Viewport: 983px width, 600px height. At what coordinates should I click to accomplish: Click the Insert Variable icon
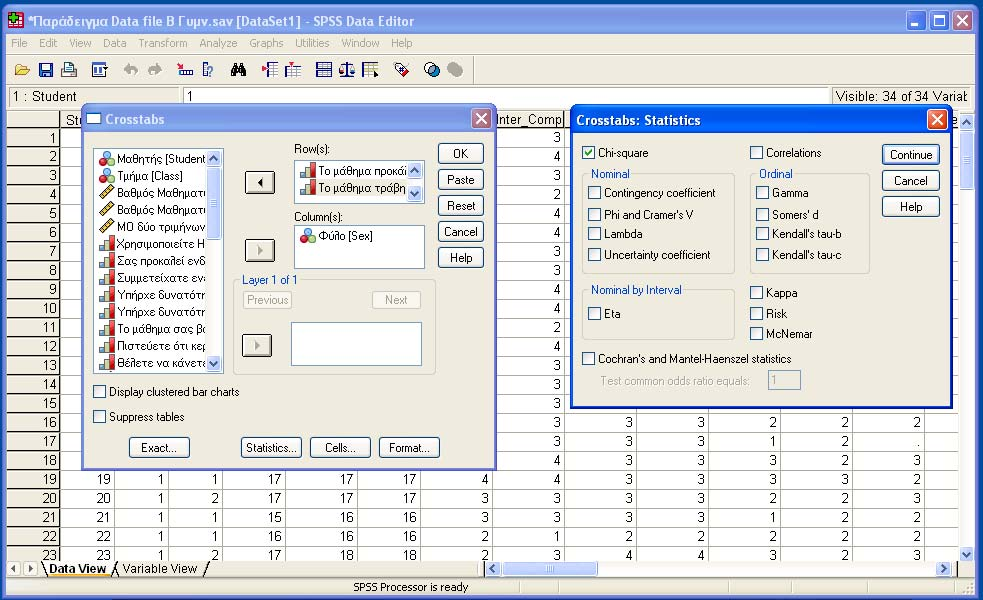293,70
